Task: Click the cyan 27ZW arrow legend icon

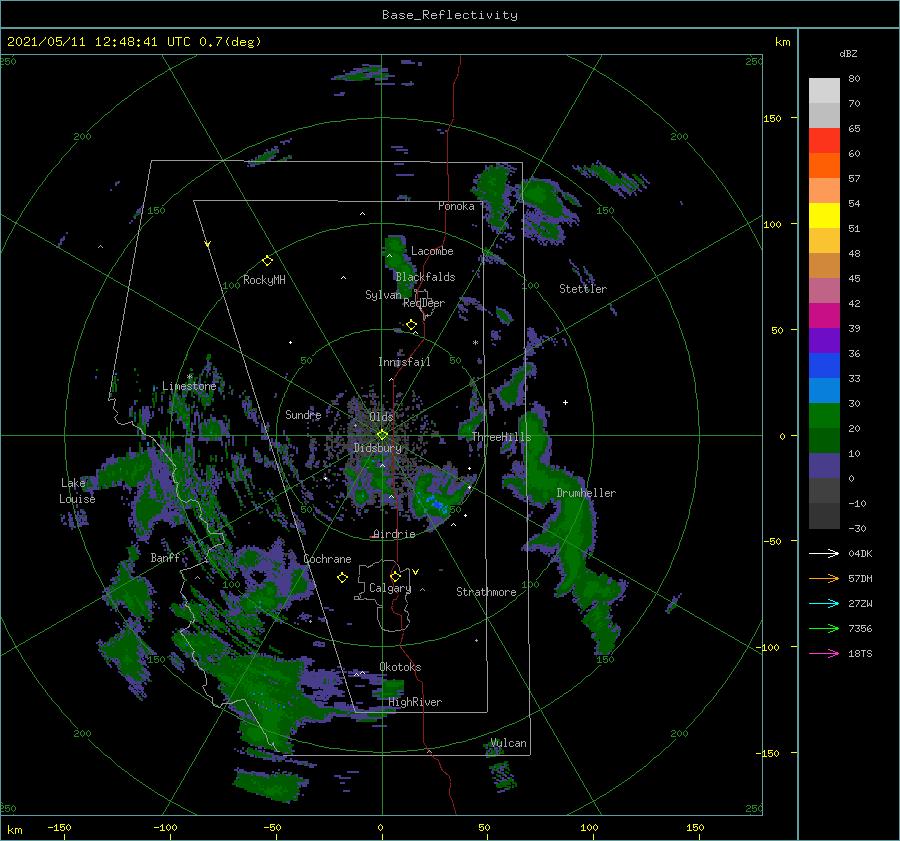Action: click(x=824, y=603)
